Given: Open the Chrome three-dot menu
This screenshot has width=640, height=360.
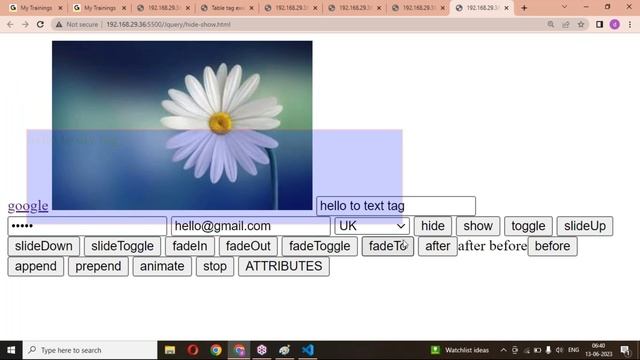Looking at the screenshot, I should pyautogui.click(x=630, y=24).
